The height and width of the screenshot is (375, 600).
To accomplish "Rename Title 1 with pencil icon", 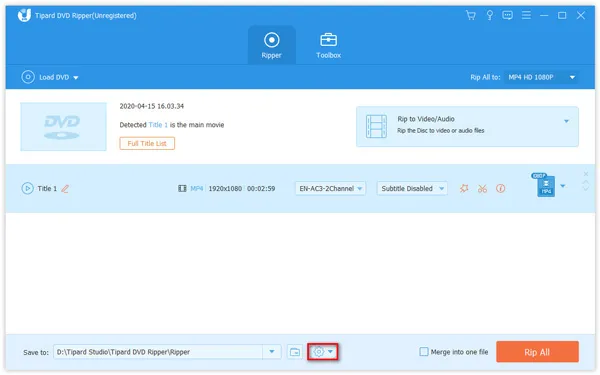I will click(65, 189).
